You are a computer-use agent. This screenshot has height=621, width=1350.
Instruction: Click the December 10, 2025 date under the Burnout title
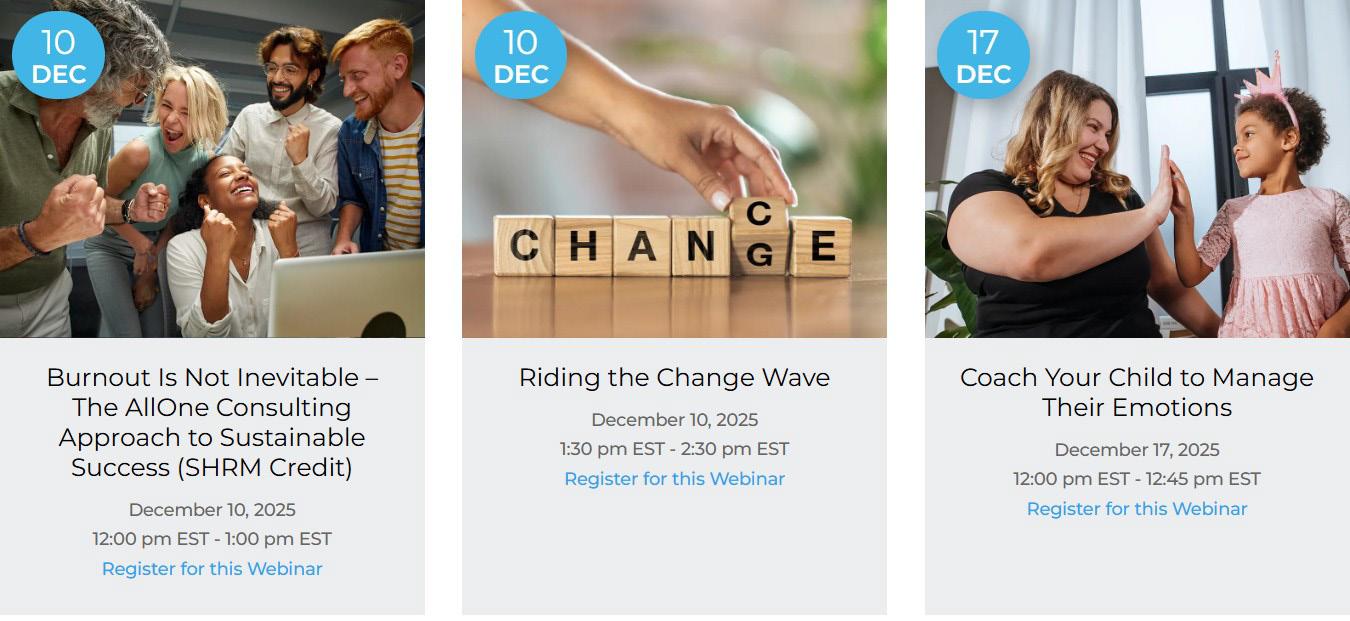point(212,510)
